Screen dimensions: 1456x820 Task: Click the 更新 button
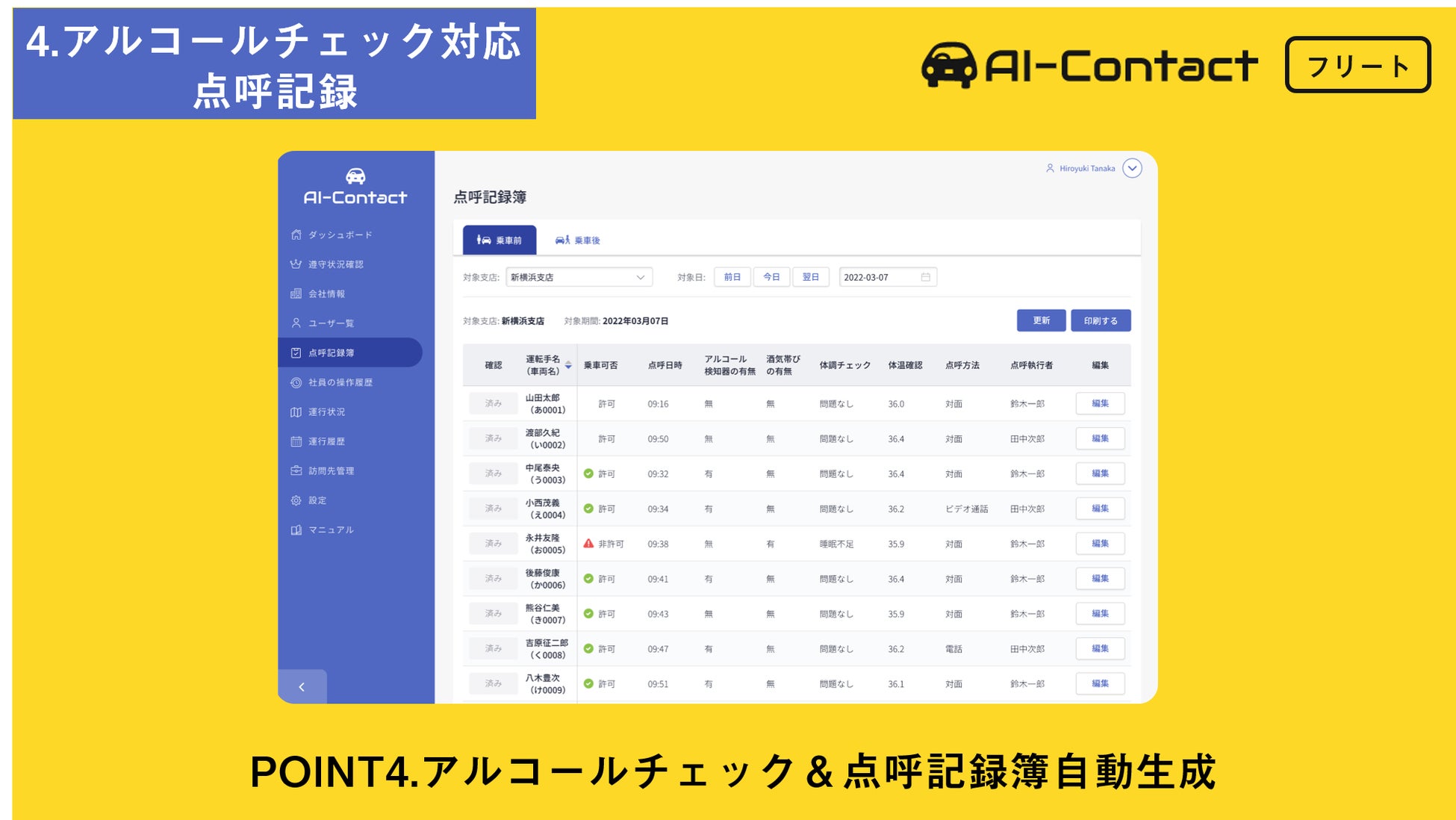(x=1041, y=320)
